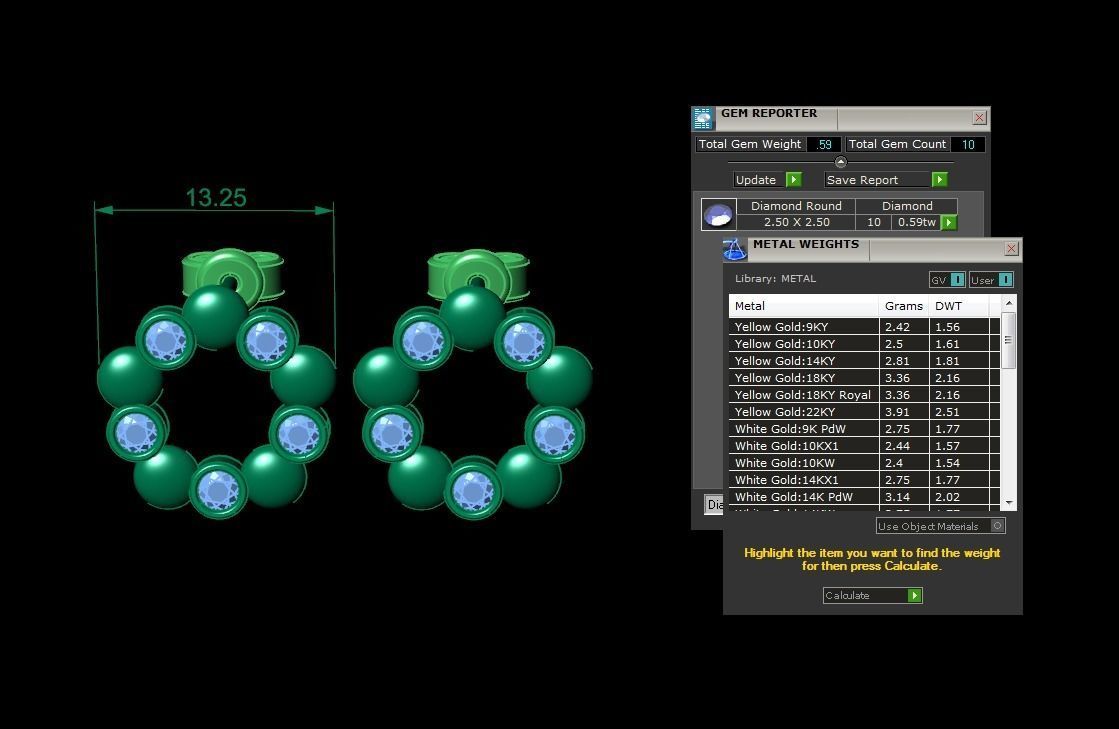Select the White Gold:14KX1 row

[x=864, y=480]
